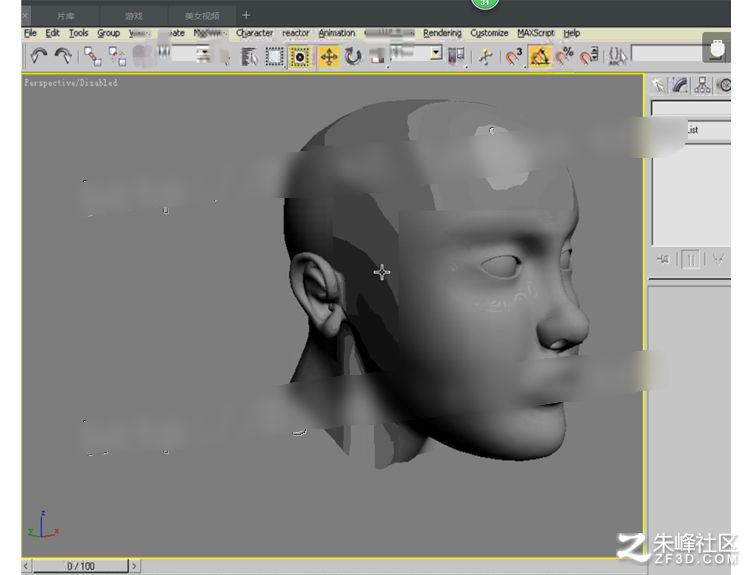Viewport: 750px width, 575px height.
Task: Open the File menu
Action: (x=30, y=33)
